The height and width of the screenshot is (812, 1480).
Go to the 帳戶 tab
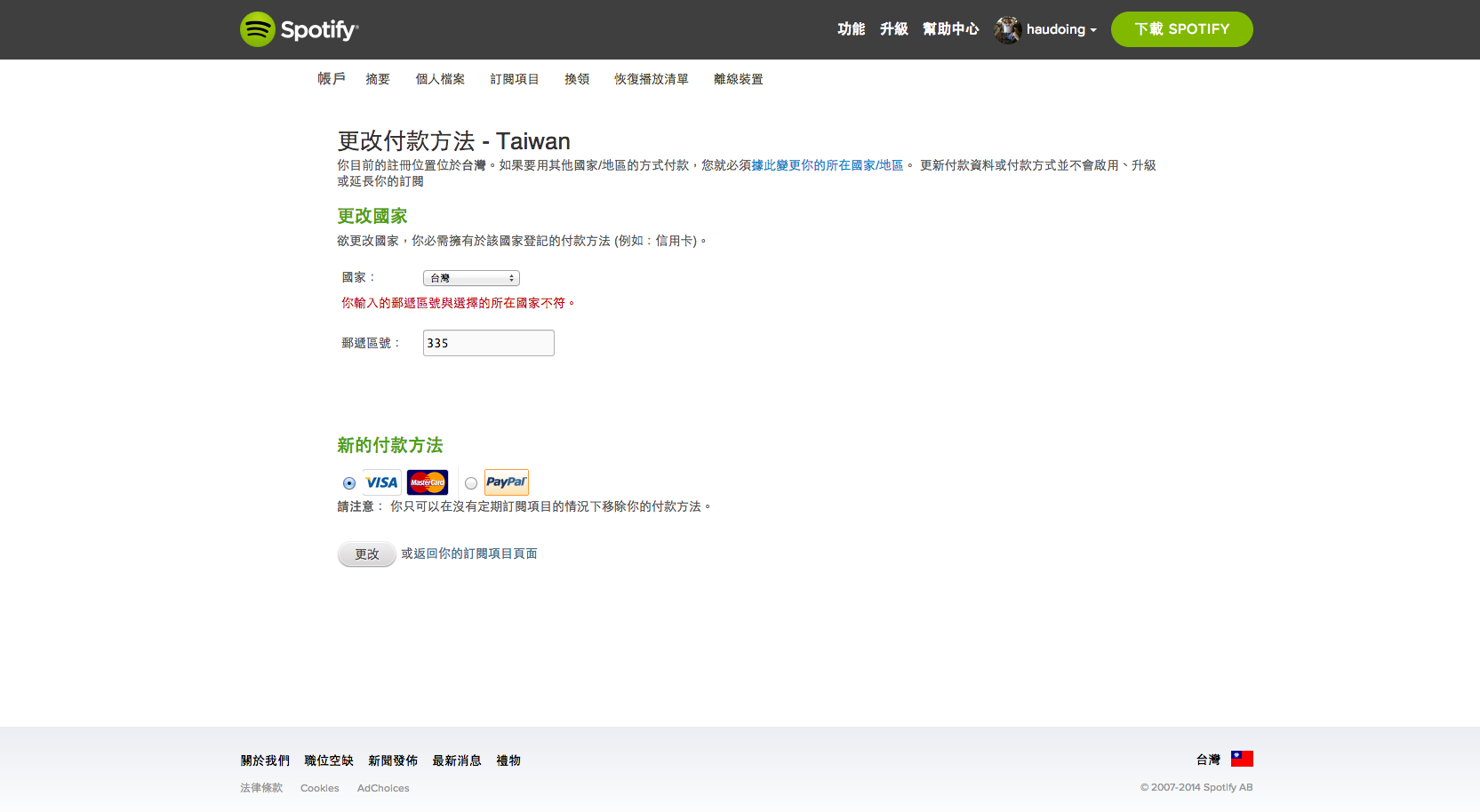(x=332, y=79)
